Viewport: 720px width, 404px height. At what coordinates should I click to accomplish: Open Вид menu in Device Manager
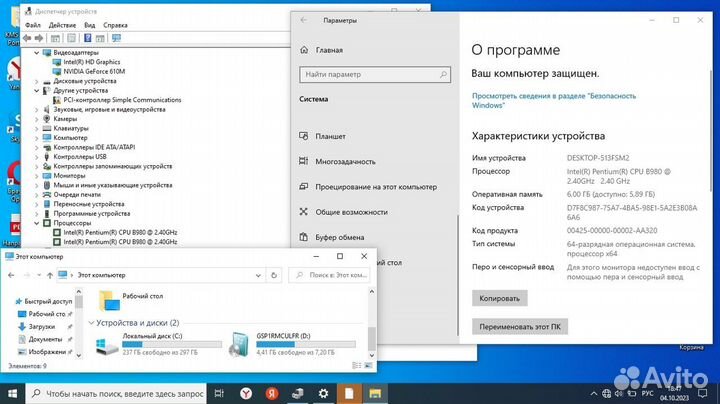coord(90,25)
